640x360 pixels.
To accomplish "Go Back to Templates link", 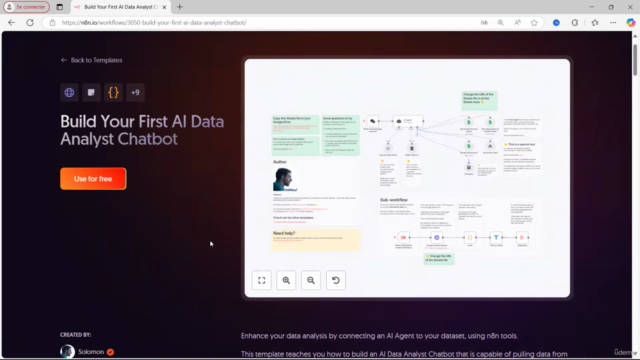I will tap(91, 60).
